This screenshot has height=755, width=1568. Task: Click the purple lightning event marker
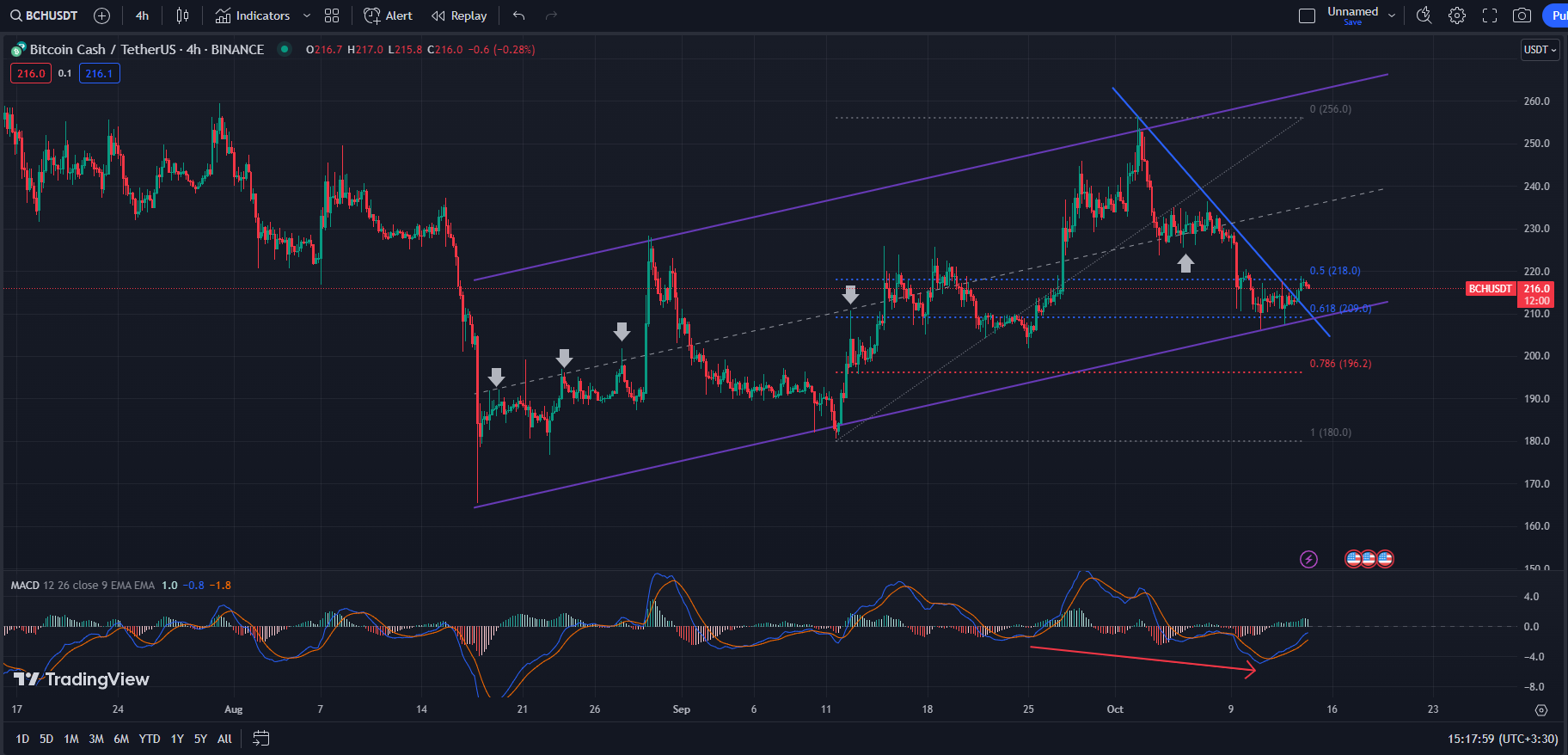coord(1308,560)
